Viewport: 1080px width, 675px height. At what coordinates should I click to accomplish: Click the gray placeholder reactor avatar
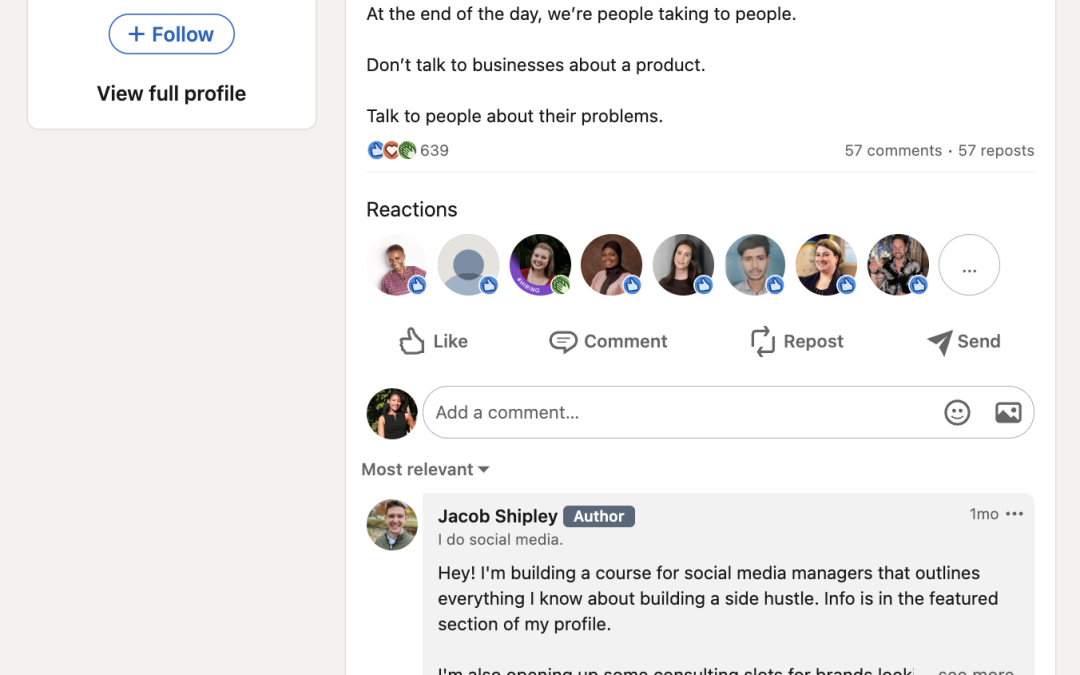468,265
